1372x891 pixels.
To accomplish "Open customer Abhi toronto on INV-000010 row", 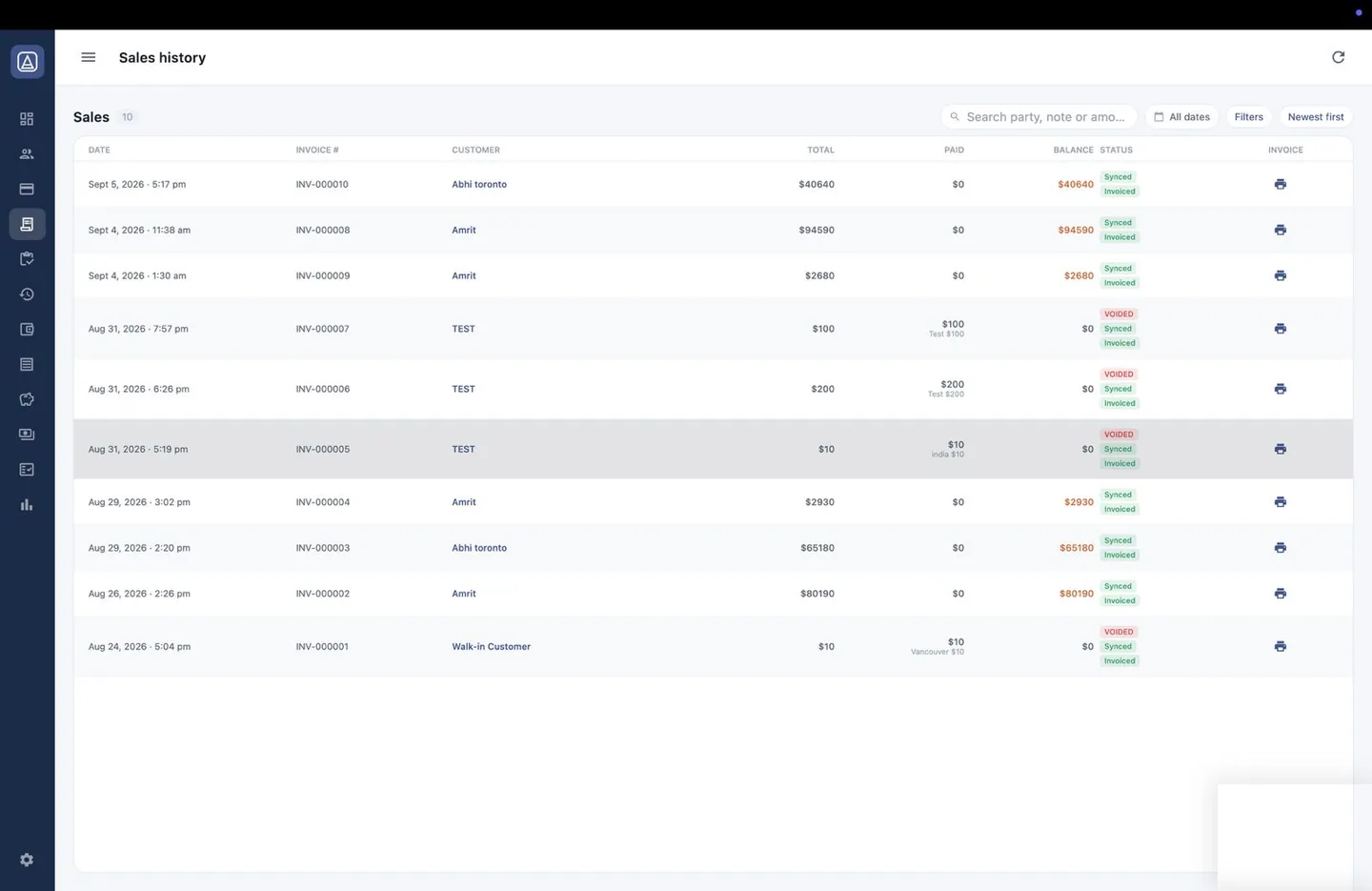I will (479, 184).
